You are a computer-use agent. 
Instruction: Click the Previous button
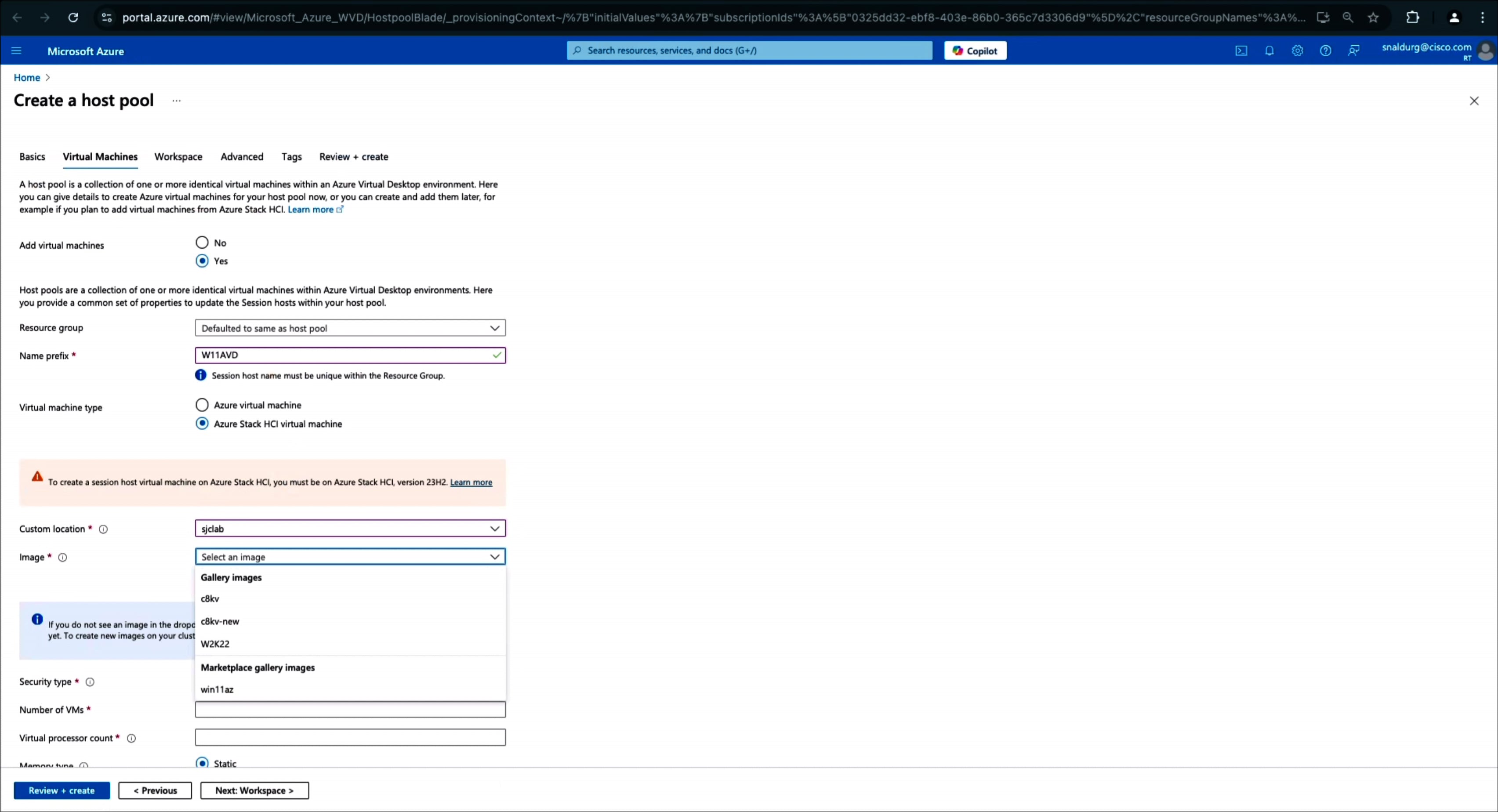pos(155,790)
